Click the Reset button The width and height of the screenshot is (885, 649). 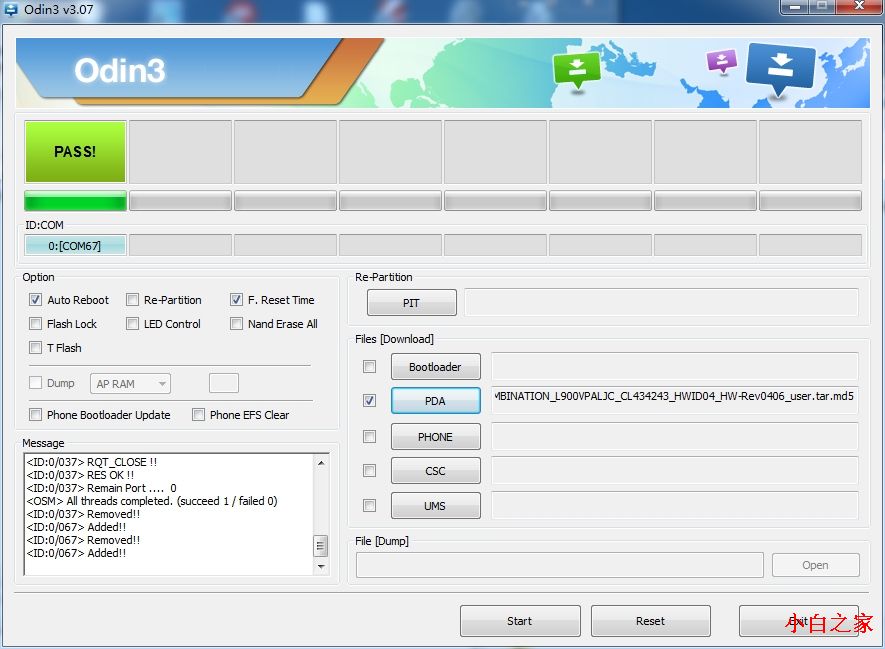tap(650, 621)
